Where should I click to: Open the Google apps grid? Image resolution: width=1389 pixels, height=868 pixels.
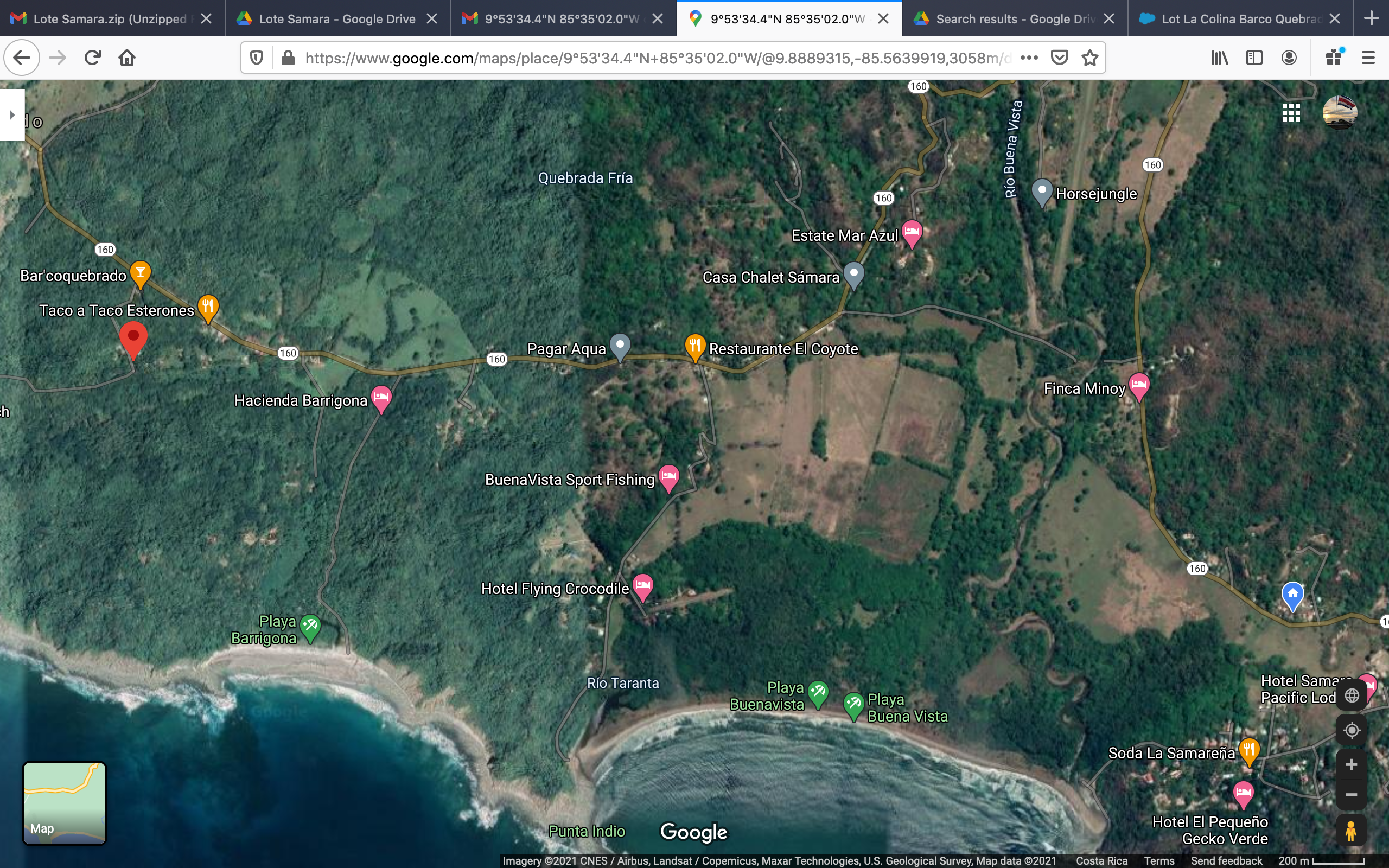click(x=1291, y=113)
